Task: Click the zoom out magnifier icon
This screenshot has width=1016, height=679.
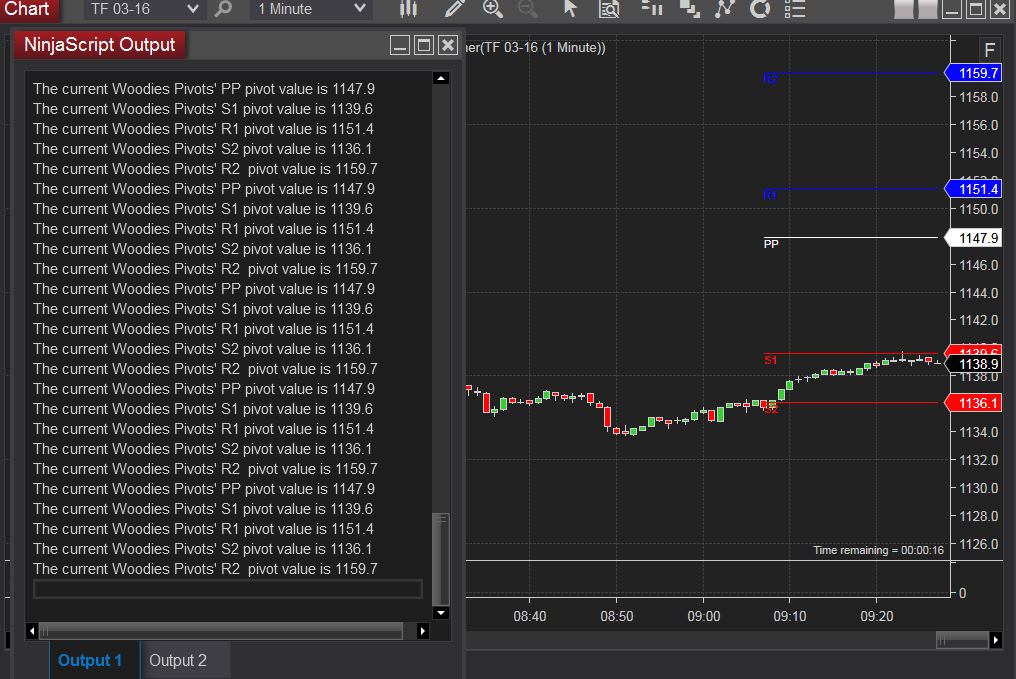Action: [x=527, y=8]
